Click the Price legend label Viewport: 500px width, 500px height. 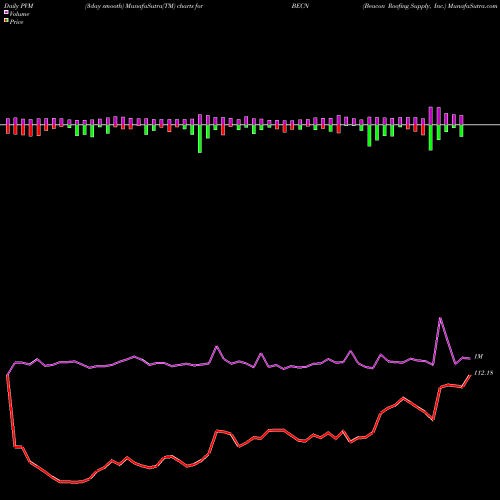point(16,22)
